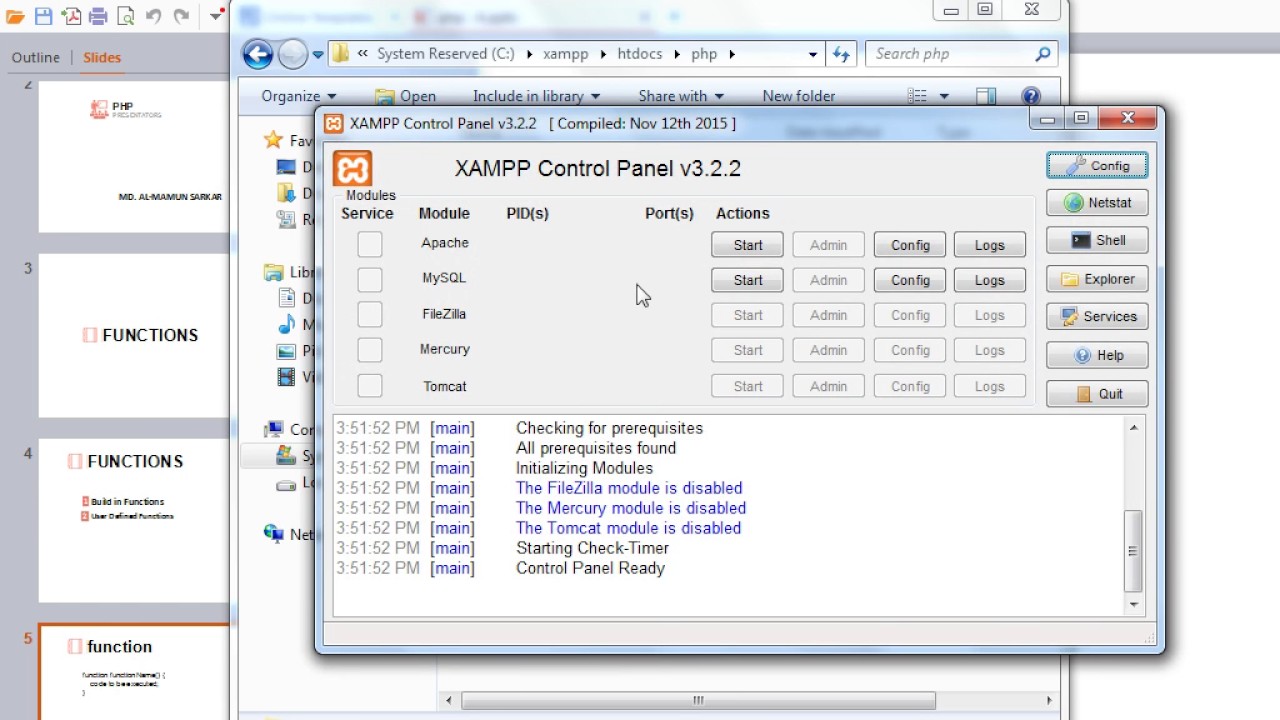This screenshot has height=720, width=1280.
Task: Click System Reserved (C:) in address path
Action: click(x=445, y=54)
